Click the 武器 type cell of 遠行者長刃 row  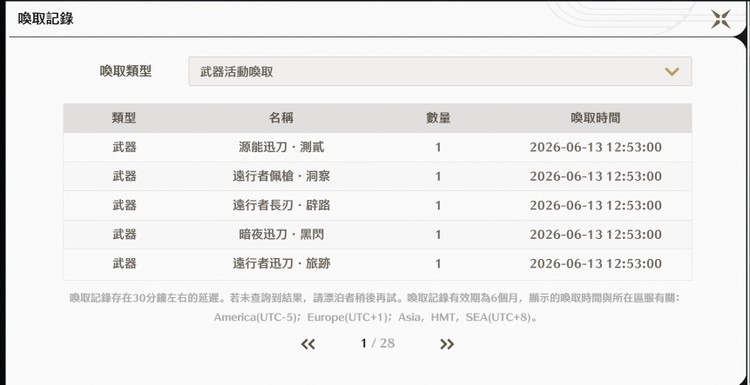124,206
